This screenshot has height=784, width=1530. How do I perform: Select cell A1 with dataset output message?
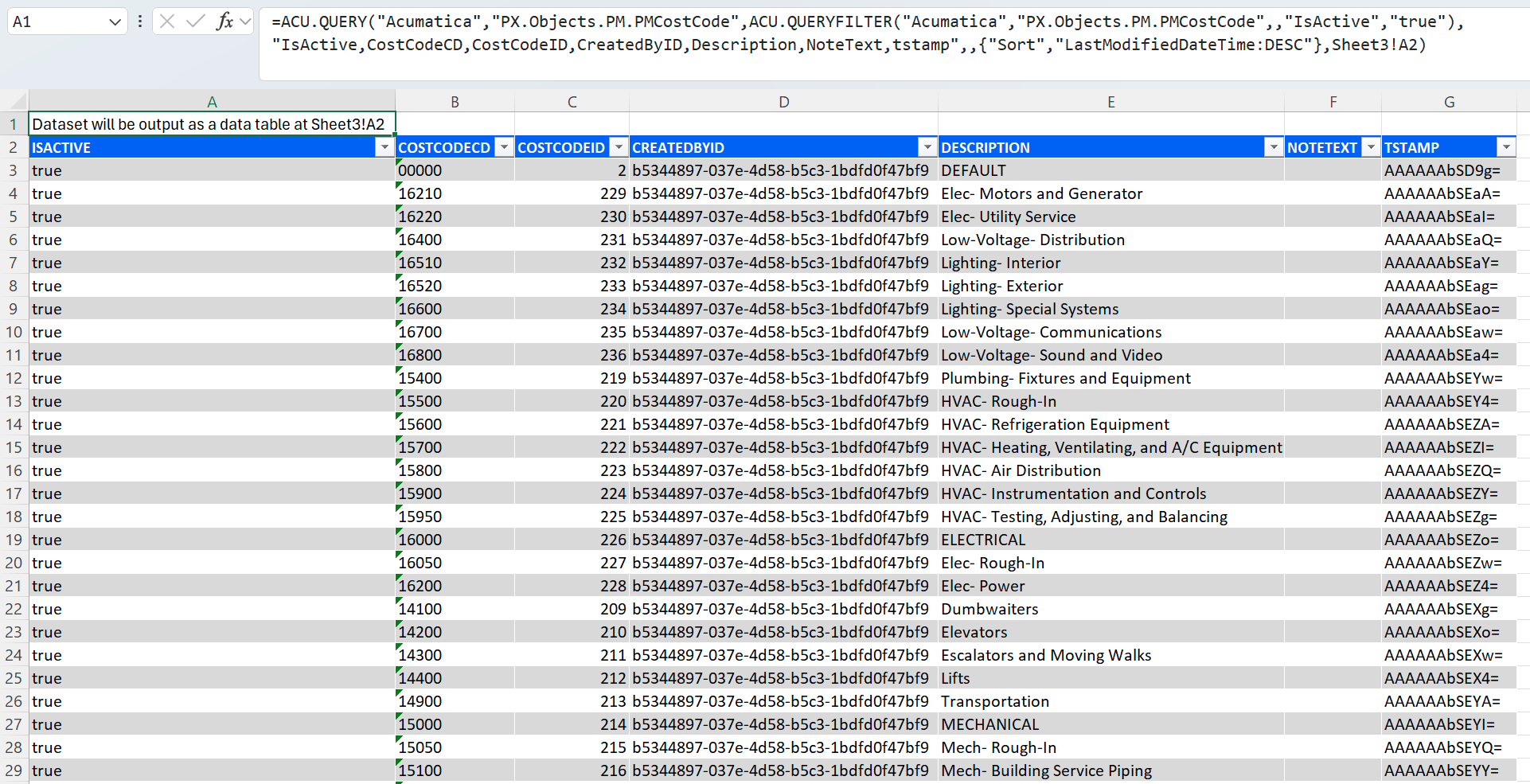click(x=211, y=124)
